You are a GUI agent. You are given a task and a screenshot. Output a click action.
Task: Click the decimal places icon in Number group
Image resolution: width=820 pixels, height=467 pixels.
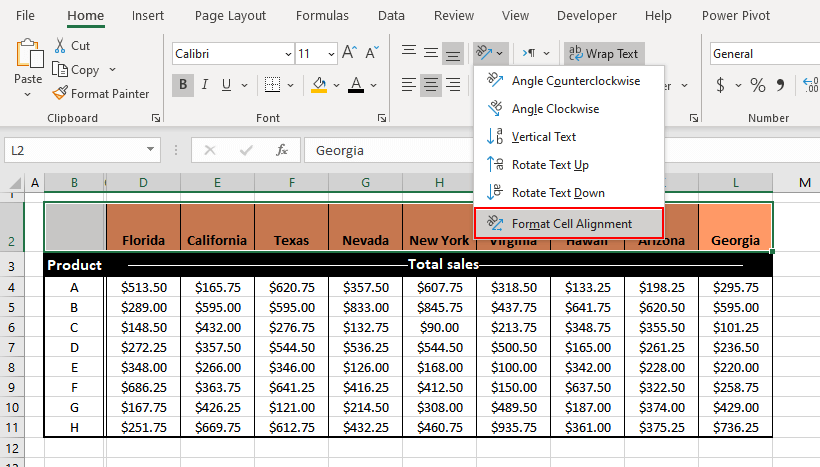click(x=811, y=85)
